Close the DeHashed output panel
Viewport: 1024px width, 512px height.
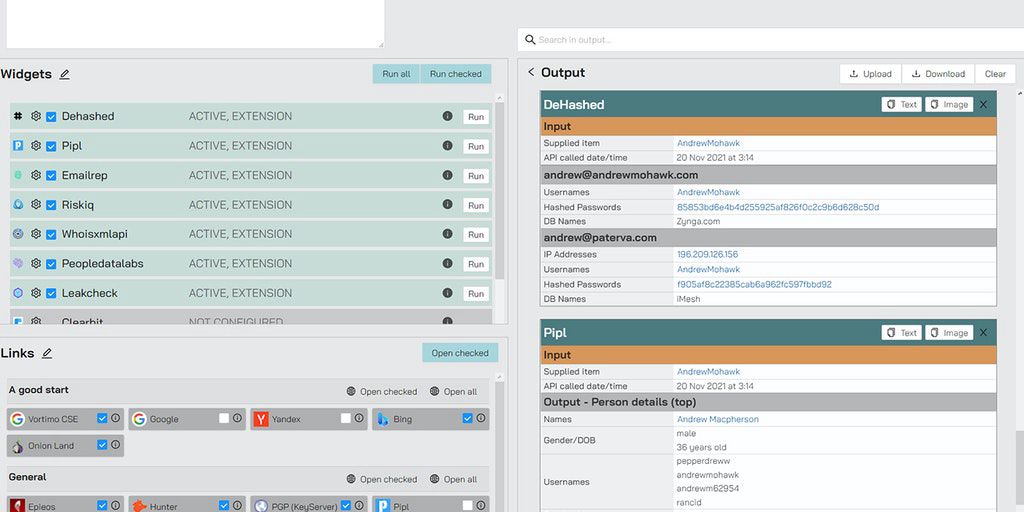(x=983, y=105)
